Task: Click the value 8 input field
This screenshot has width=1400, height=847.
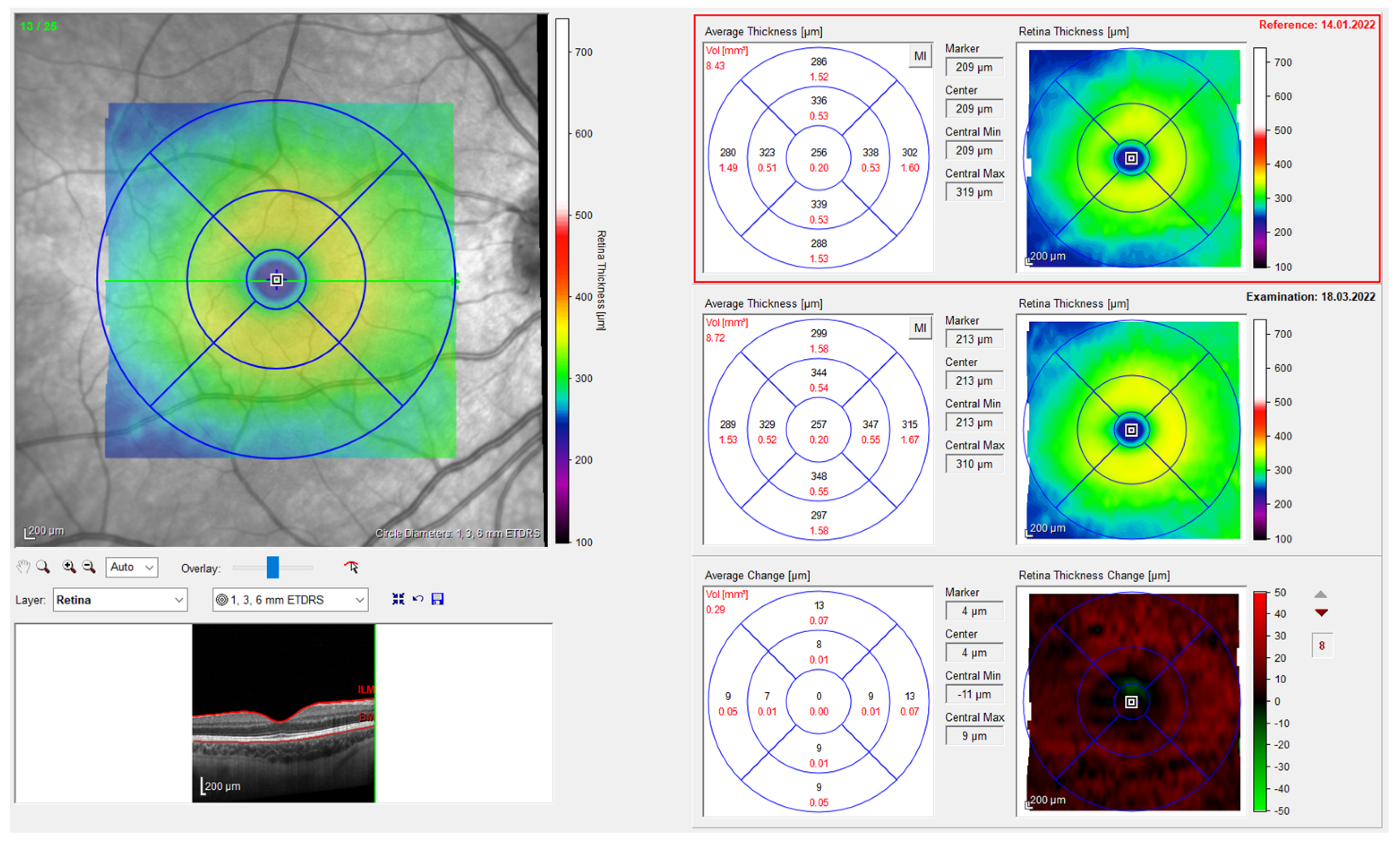Action: (1322, 646)
